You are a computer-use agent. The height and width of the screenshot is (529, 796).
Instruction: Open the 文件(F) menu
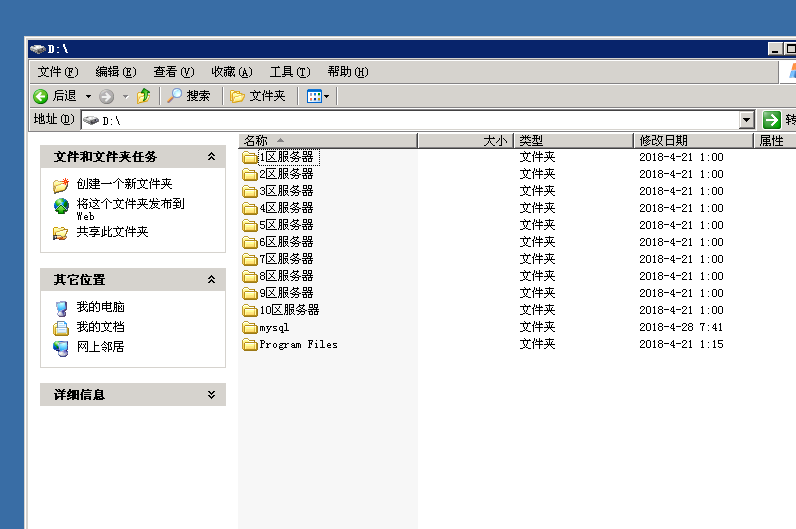(x=57, y=72)
